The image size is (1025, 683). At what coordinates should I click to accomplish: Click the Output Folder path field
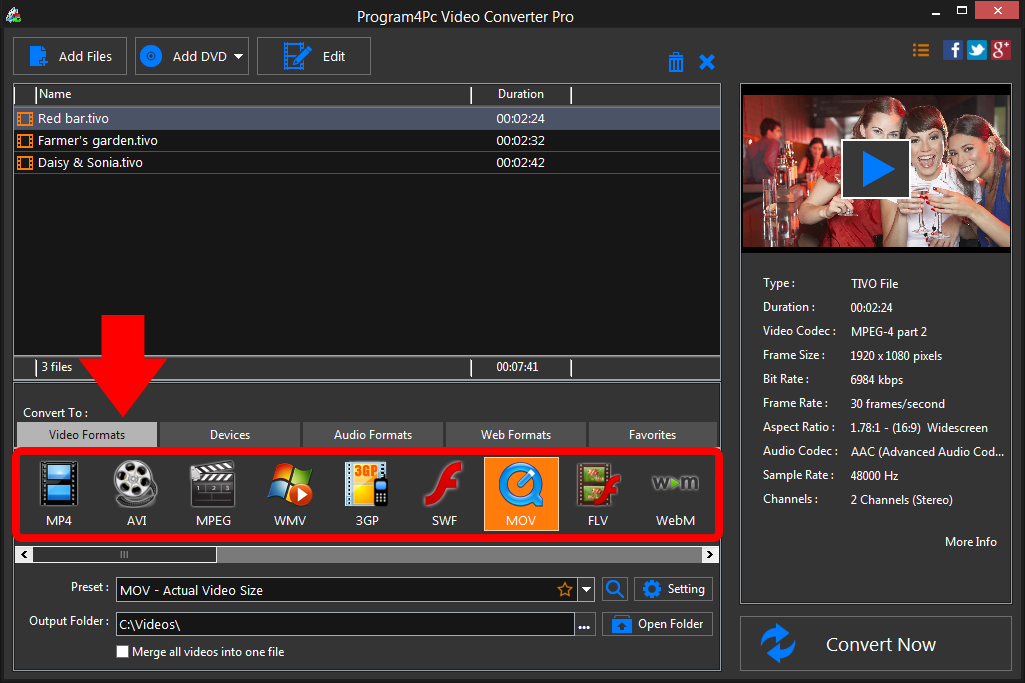point(345,624)
